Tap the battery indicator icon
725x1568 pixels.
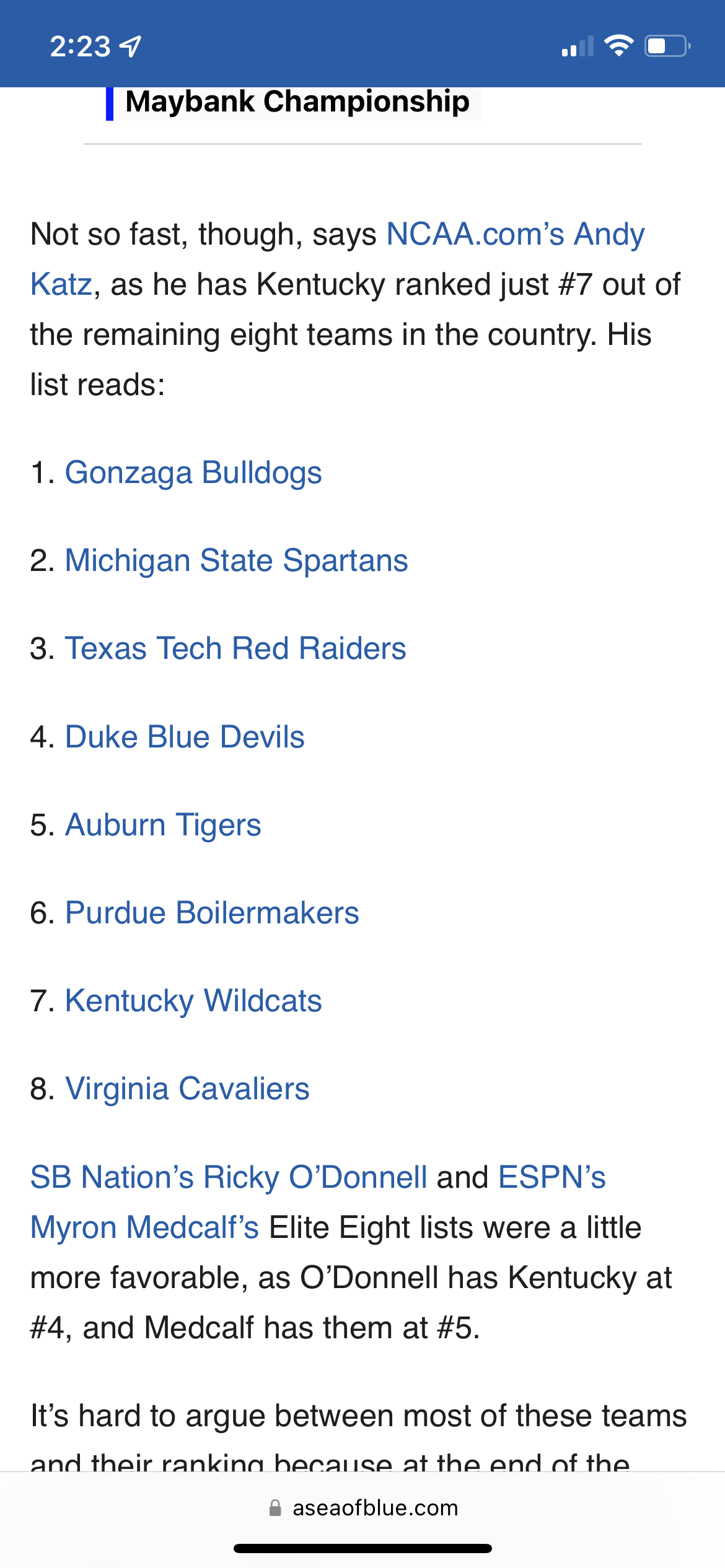[667, 46]
